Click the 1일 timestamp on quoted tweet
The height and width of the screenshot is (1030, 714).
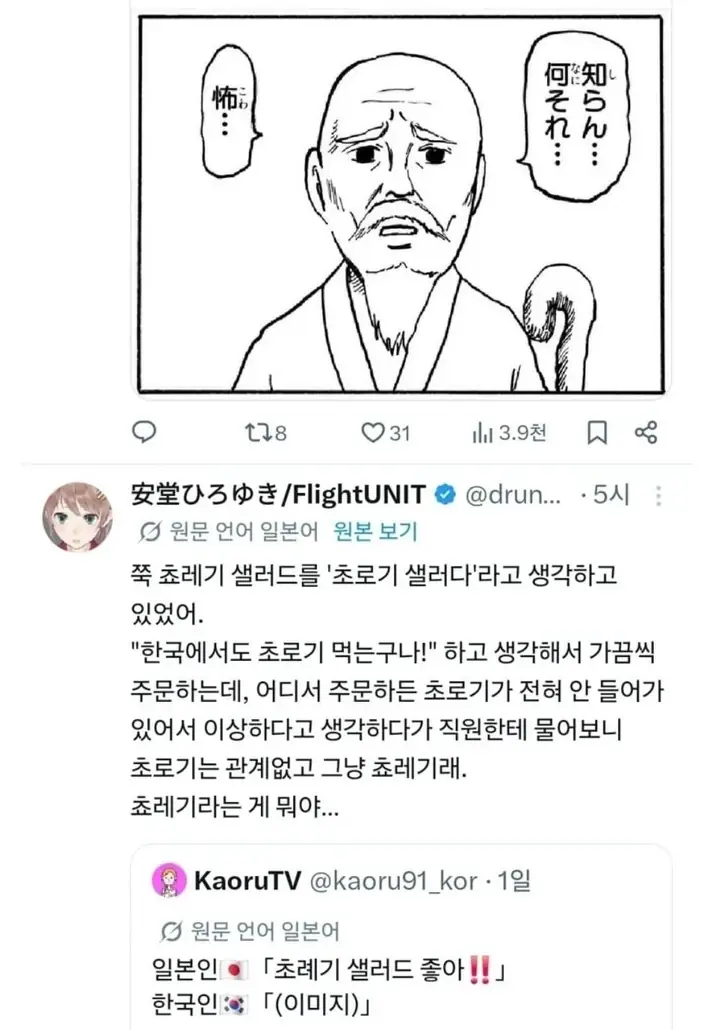514,880
